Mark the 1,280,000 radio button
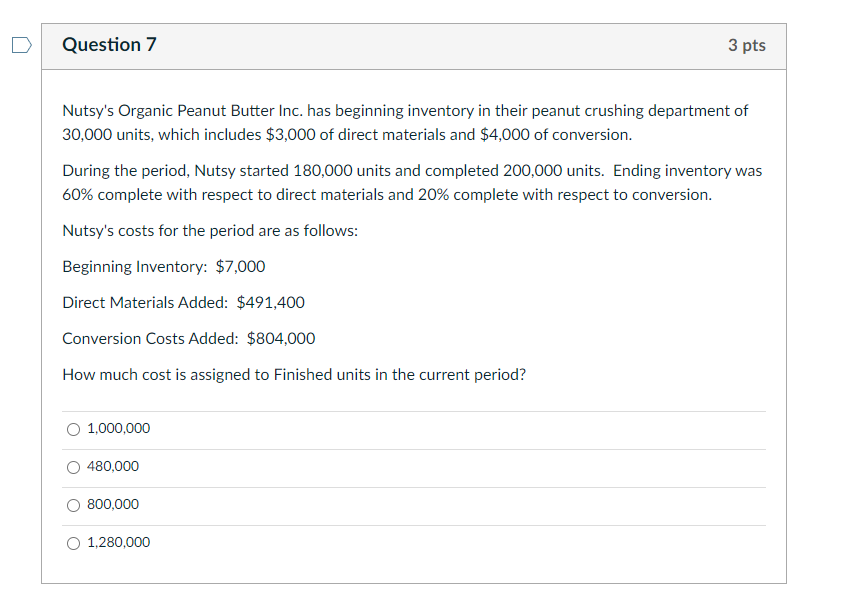This screenshot has height=602, width=862. pos(74,543)
